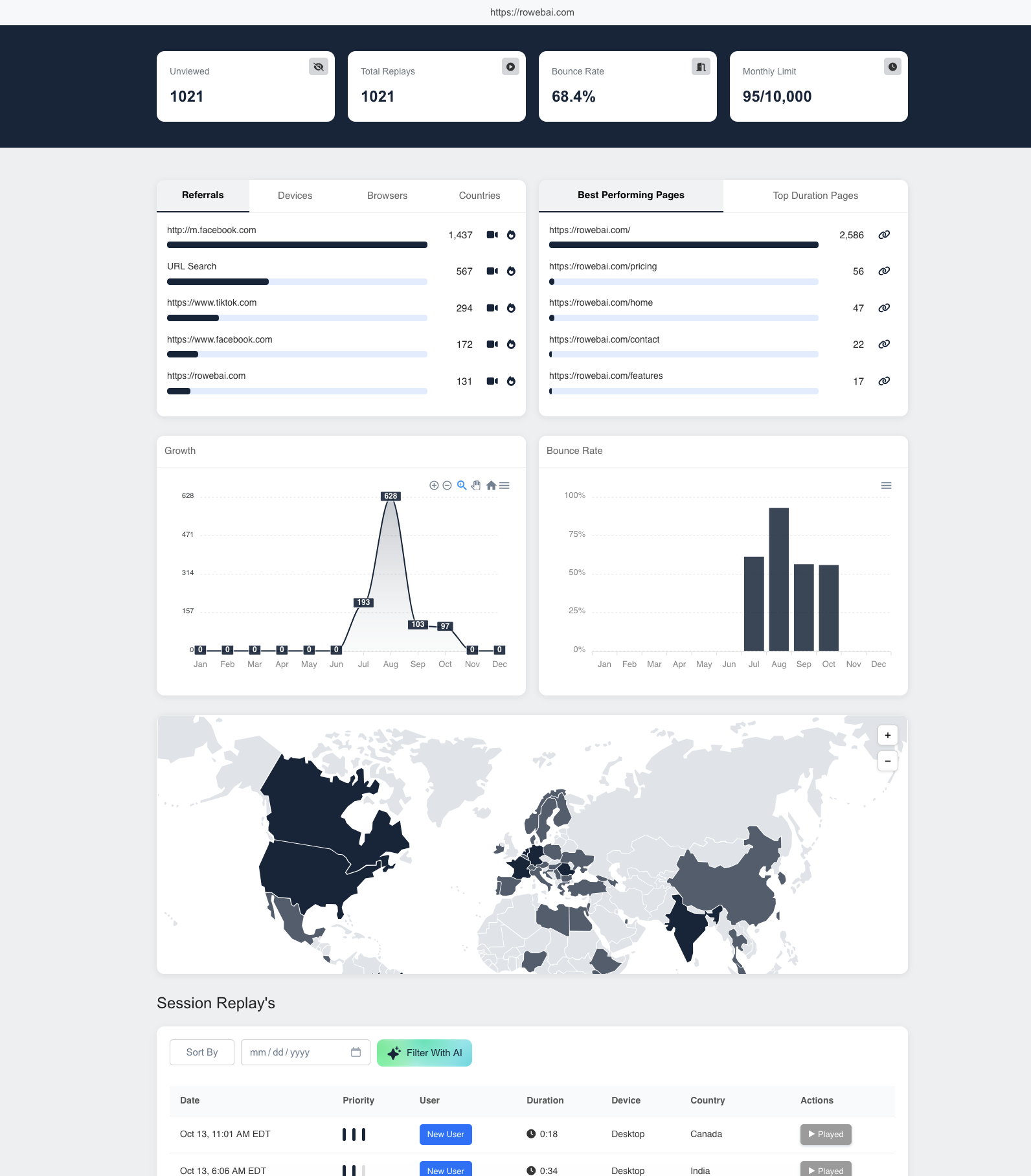Click link icon for https://rowebai.com/features page
This screenshot has width=1031, height=1176.
[x=884, y=381]
